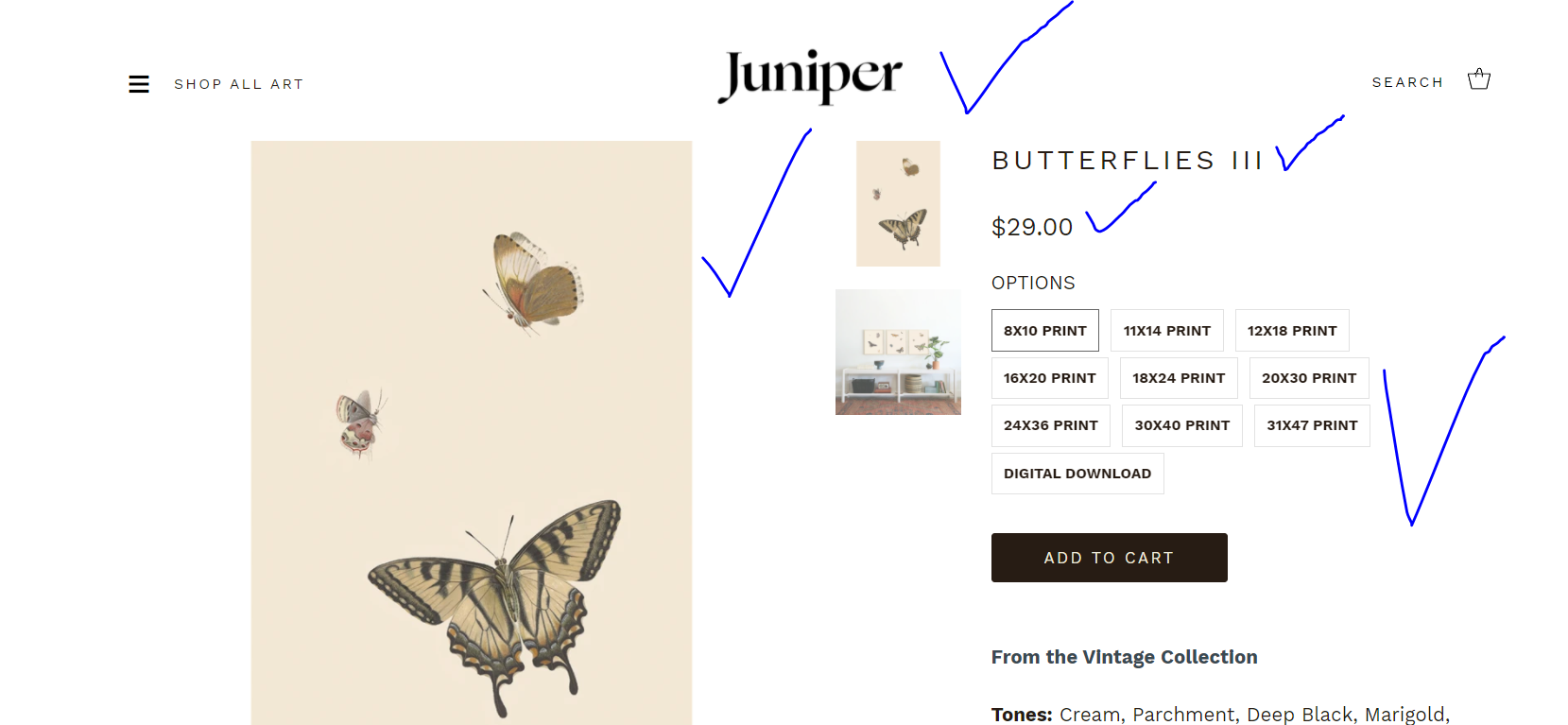This screenshot has width=1568, height=725.
Task: Choose the 11X14 PRINT size
Action: click(x=1167, y=331)
